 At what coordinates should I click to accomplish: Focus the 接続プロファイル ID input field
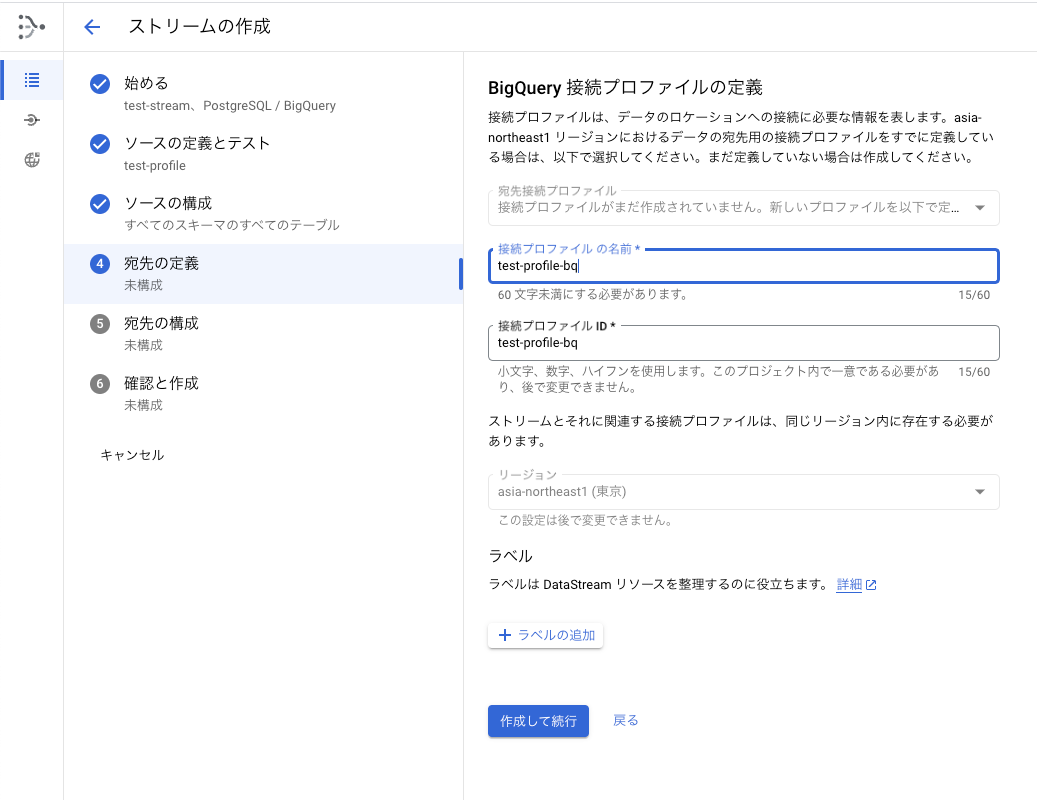(x=743, y=342)
